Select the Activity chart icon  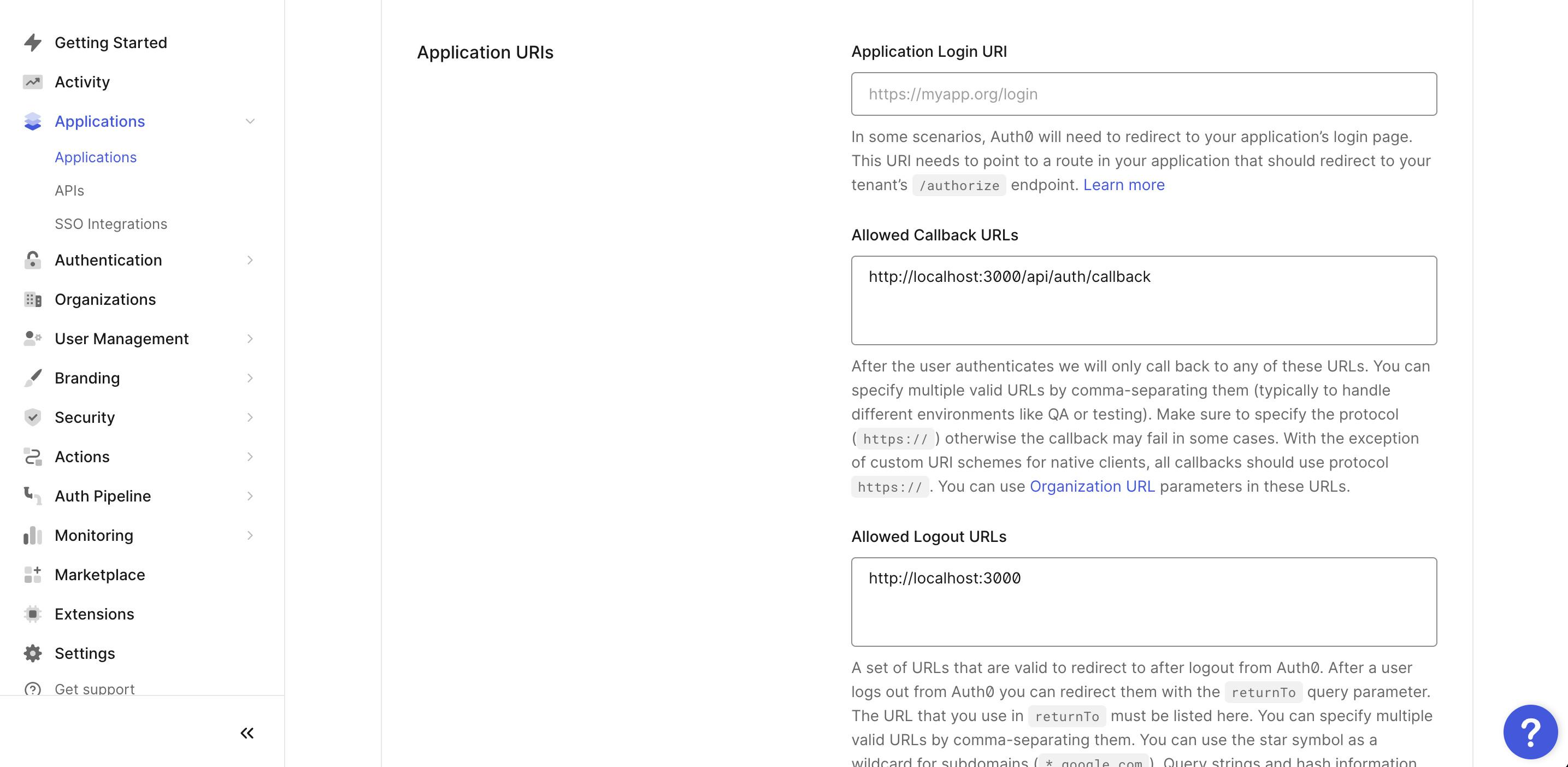point(32,81)
